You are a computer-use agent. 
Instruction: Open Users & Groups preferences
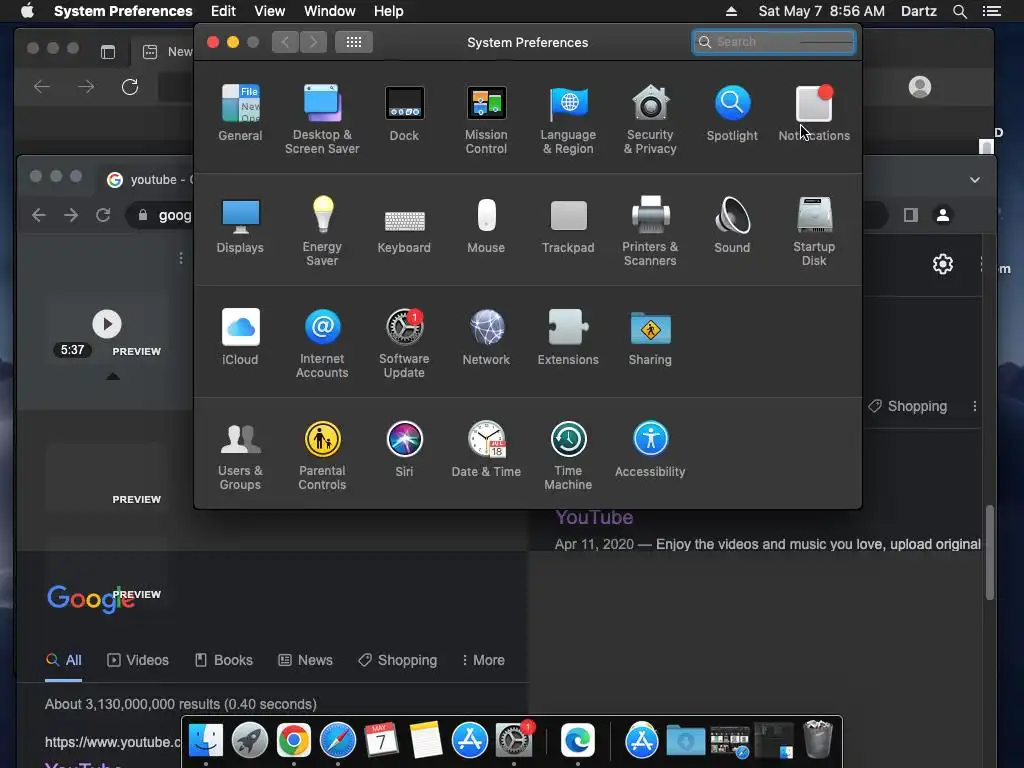240,456
